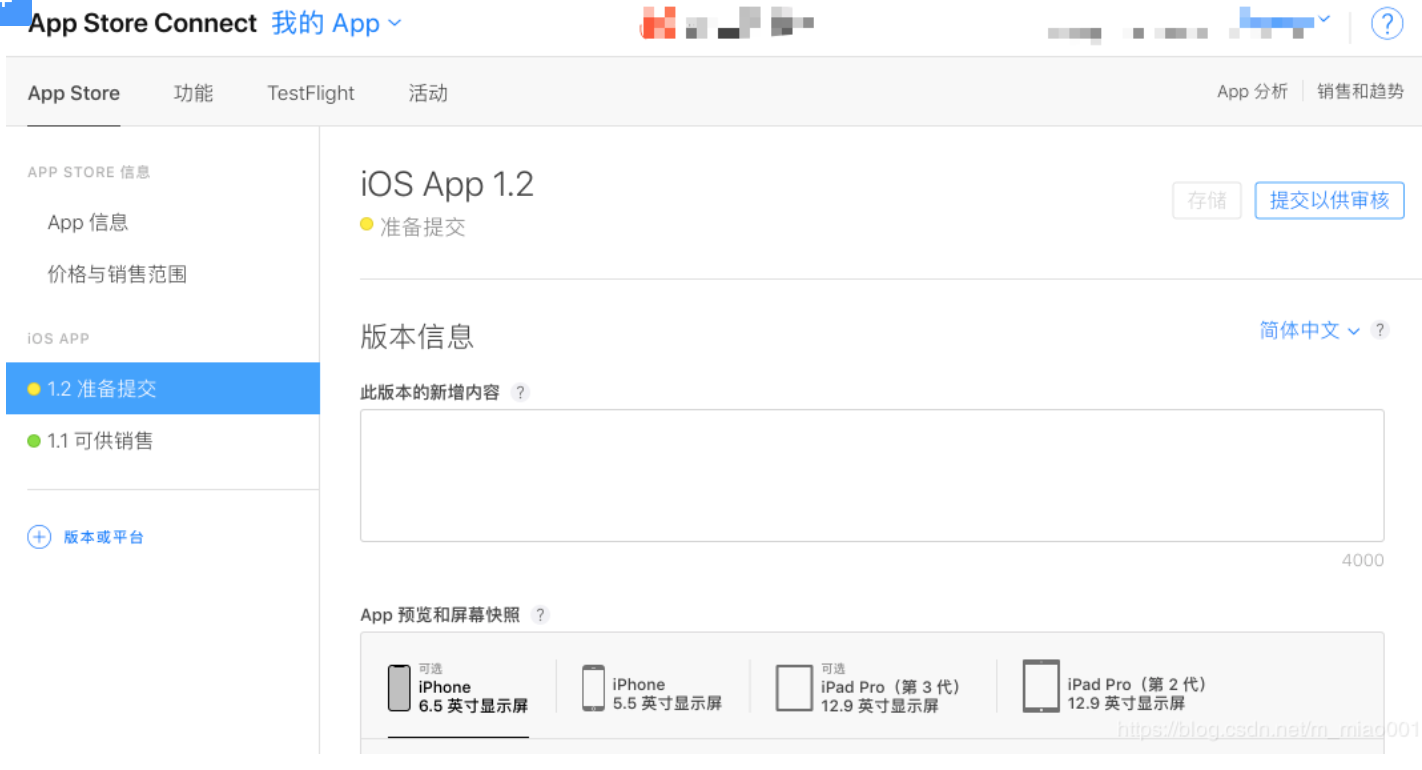Screen dimensions: 1422x770
Task: Select iPad Pro 第 3 代 device icon
Action: point(794,688)
